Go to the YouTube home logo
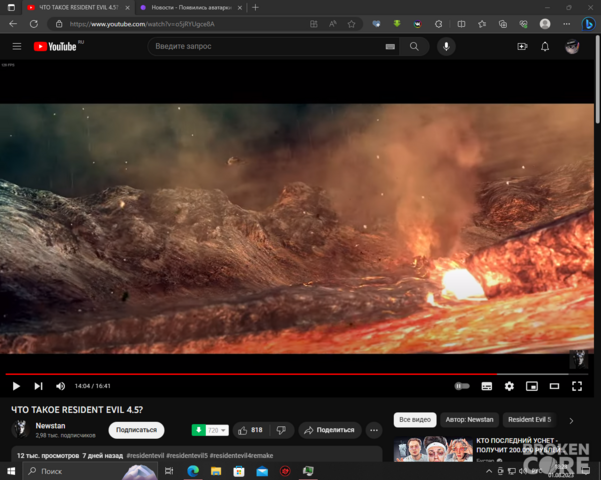 [x=55, y=46]
